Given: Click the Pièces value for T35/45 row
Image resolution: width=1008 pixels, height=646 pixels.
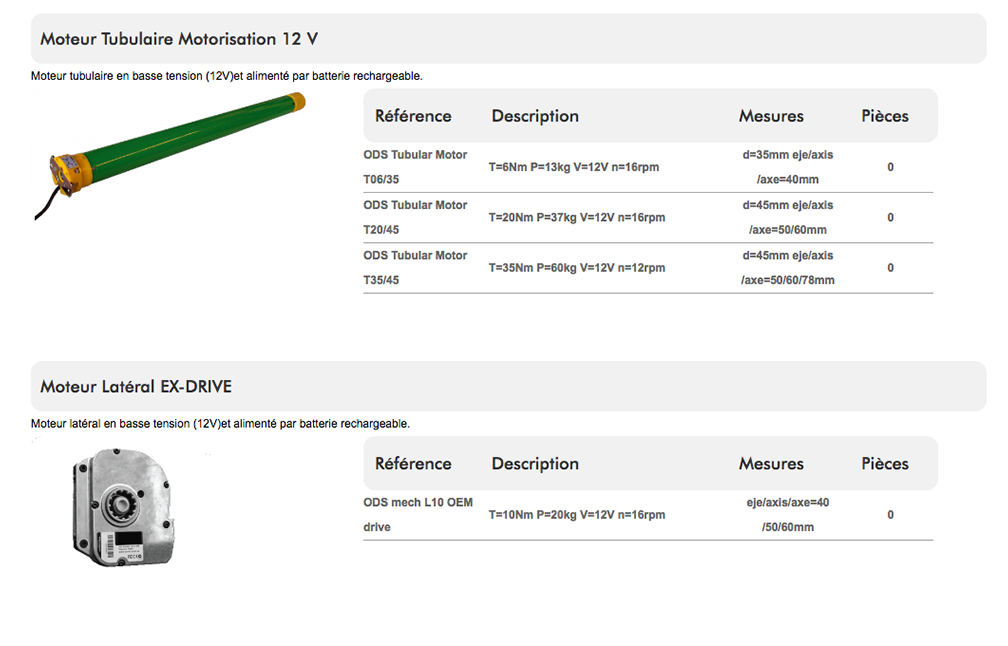Looking at the screenshot, I should pos(890,267).
